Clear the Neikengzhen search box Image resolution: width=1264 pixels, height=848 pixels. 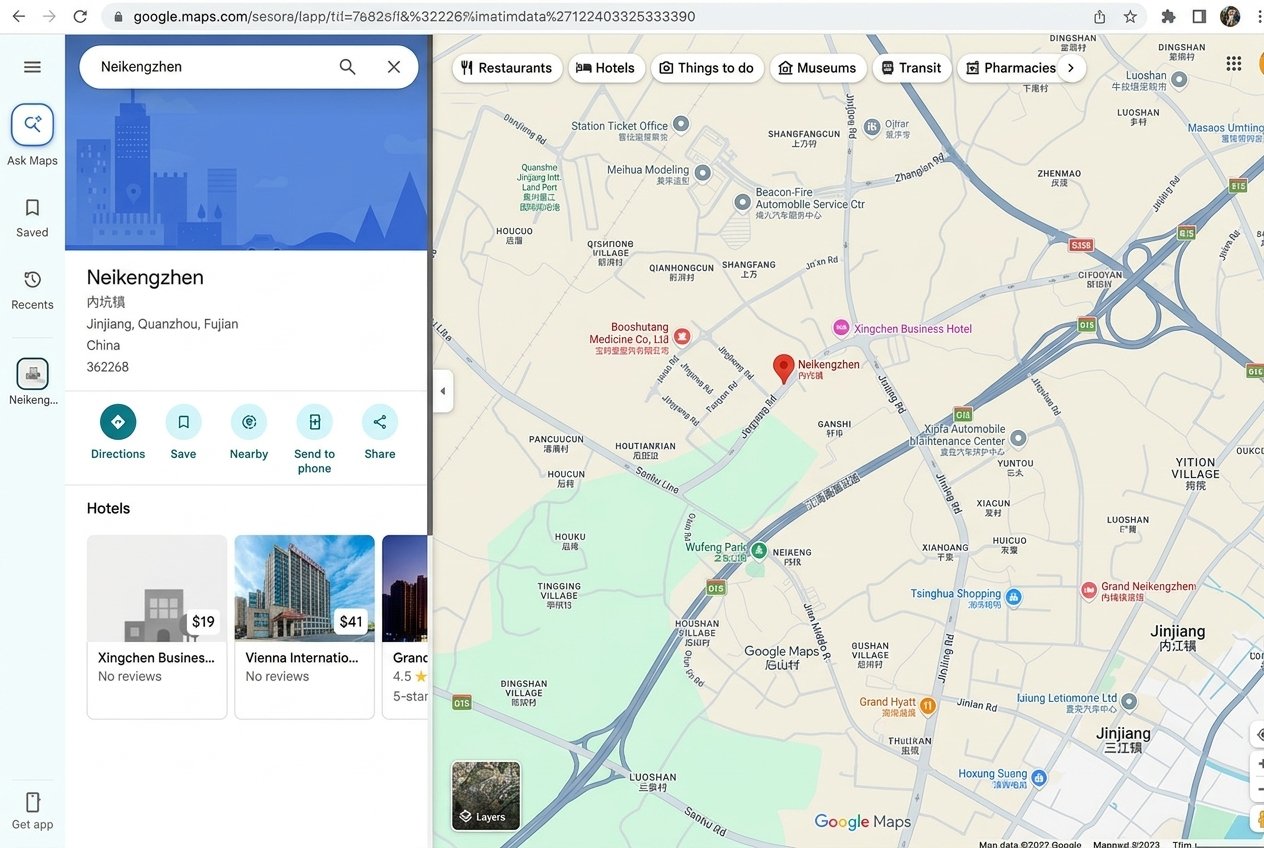(394, 67)
